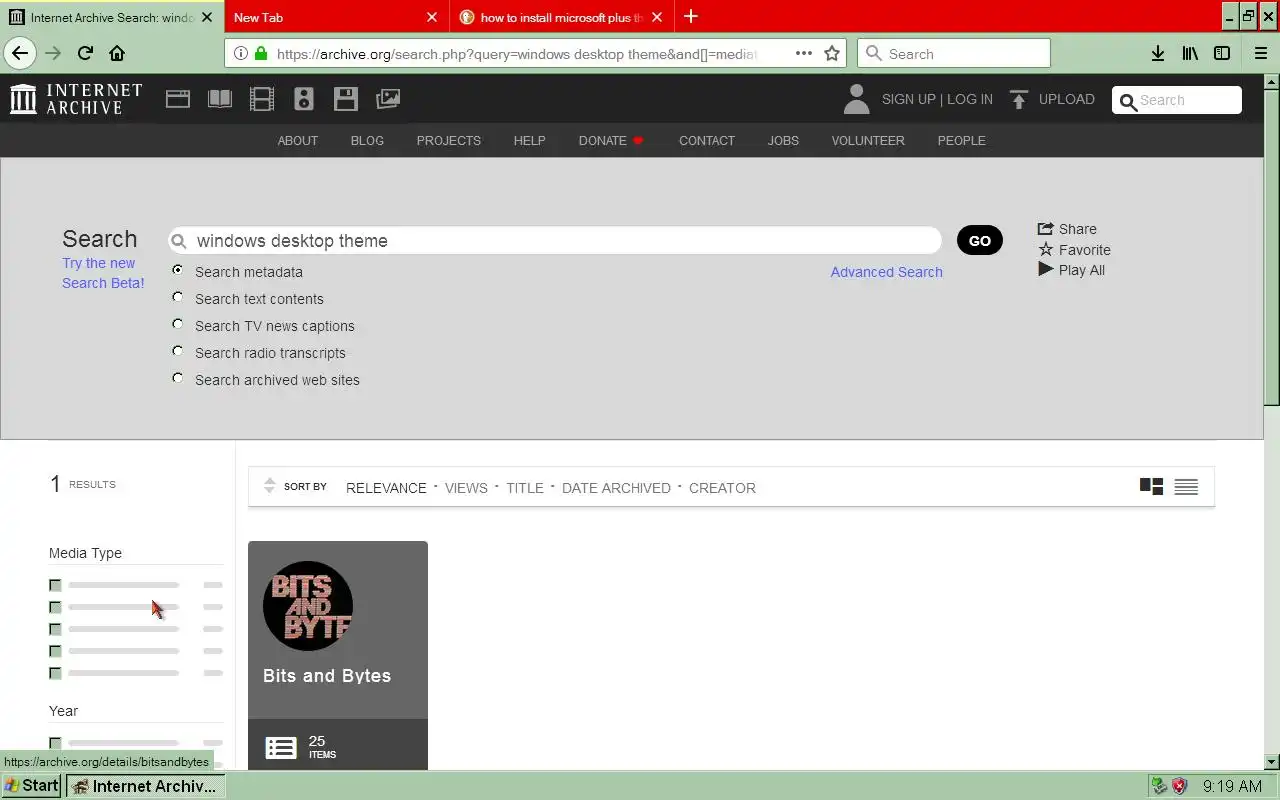This screenshot has height=800, width=1280.
Task: Click the Internet Archive logo
Action: tap(76, 99)
